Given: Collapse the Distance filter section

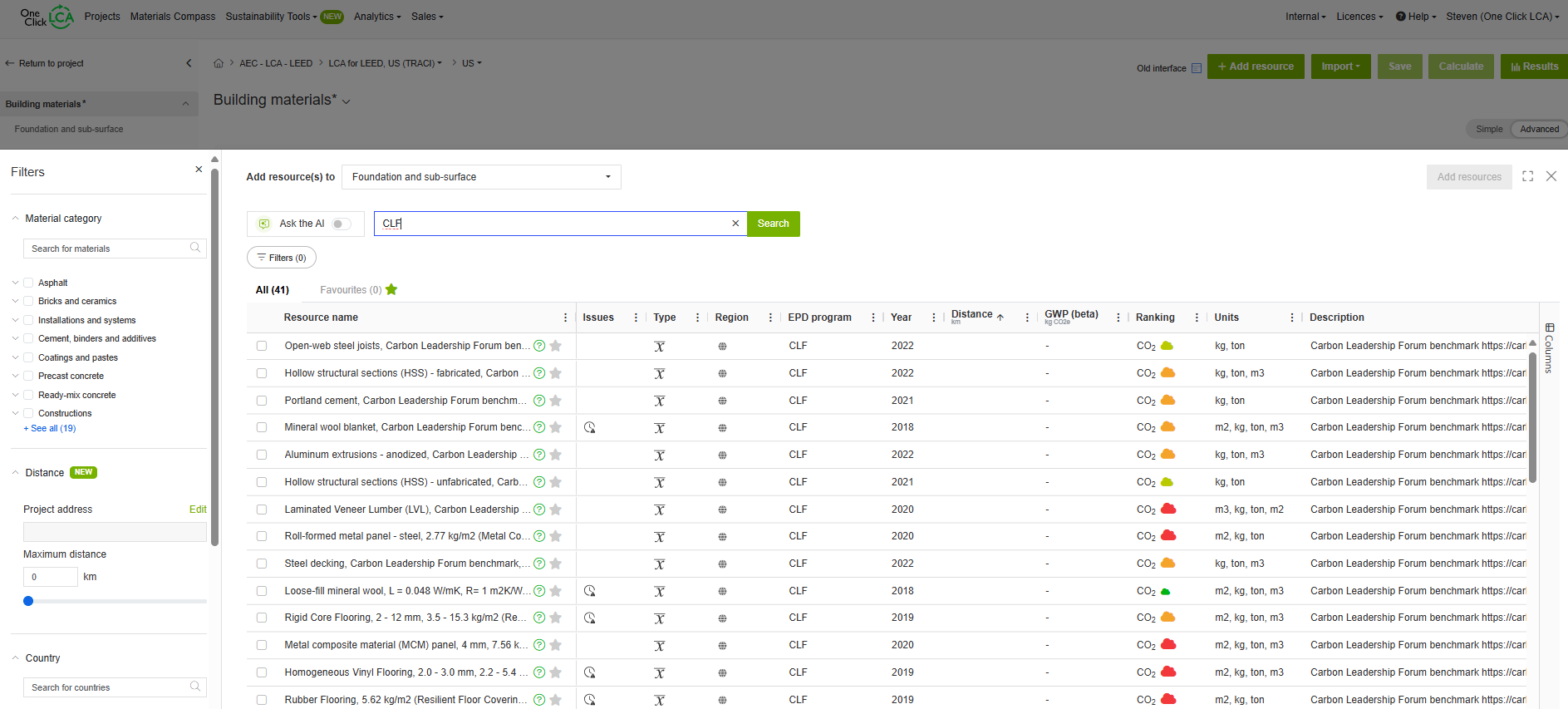Looking at the screenshot, I should [x=15, y=472].
